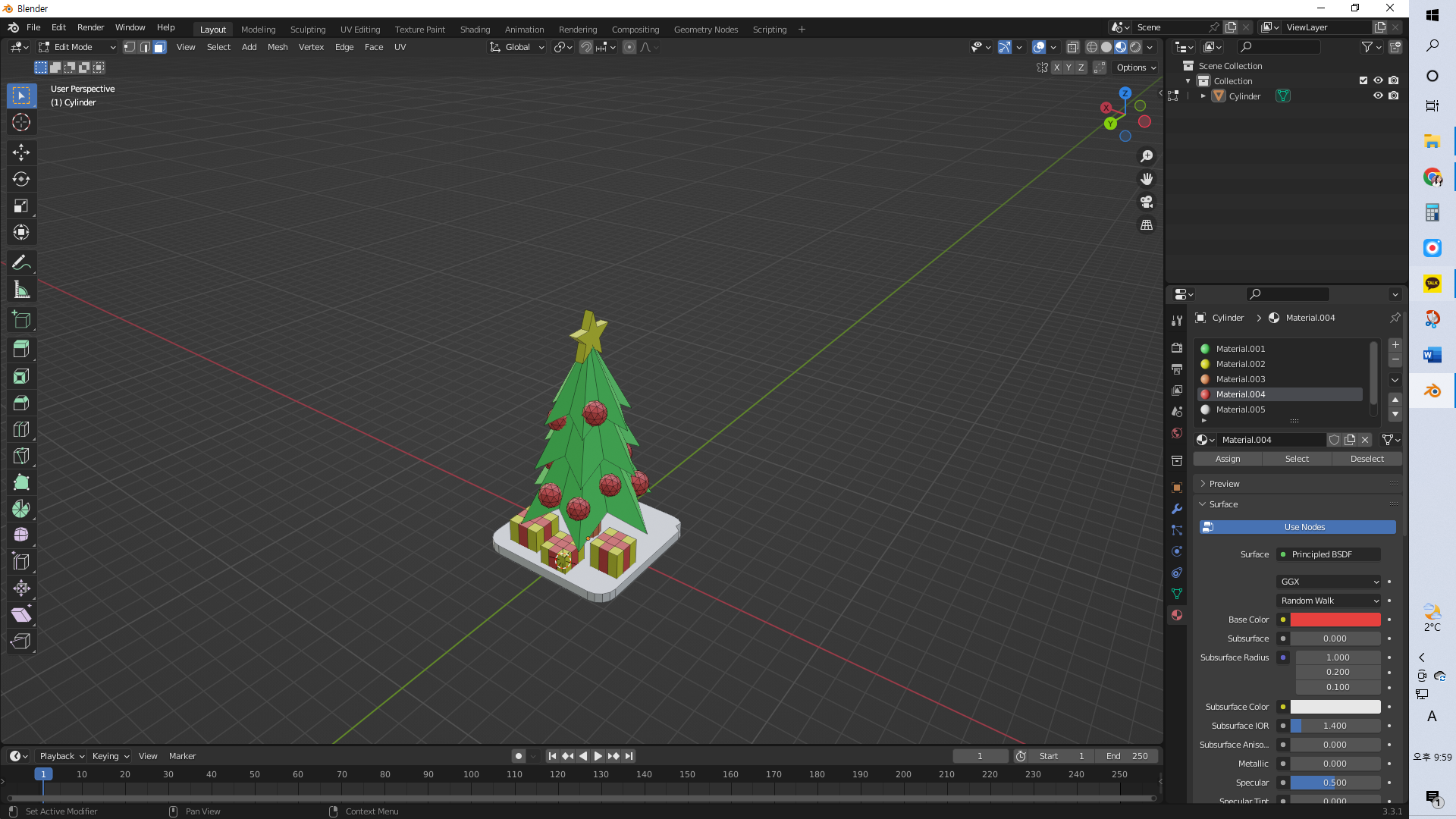Open Random Walk subsurface method dropdown
1456x819 pixels.
pos(1329,601)
